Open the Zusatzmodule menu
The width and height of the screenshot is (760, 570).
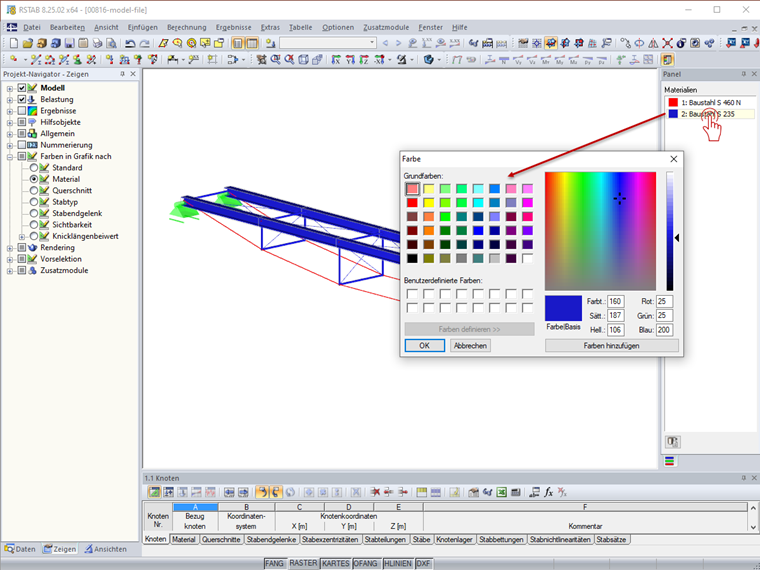[386, 28]
